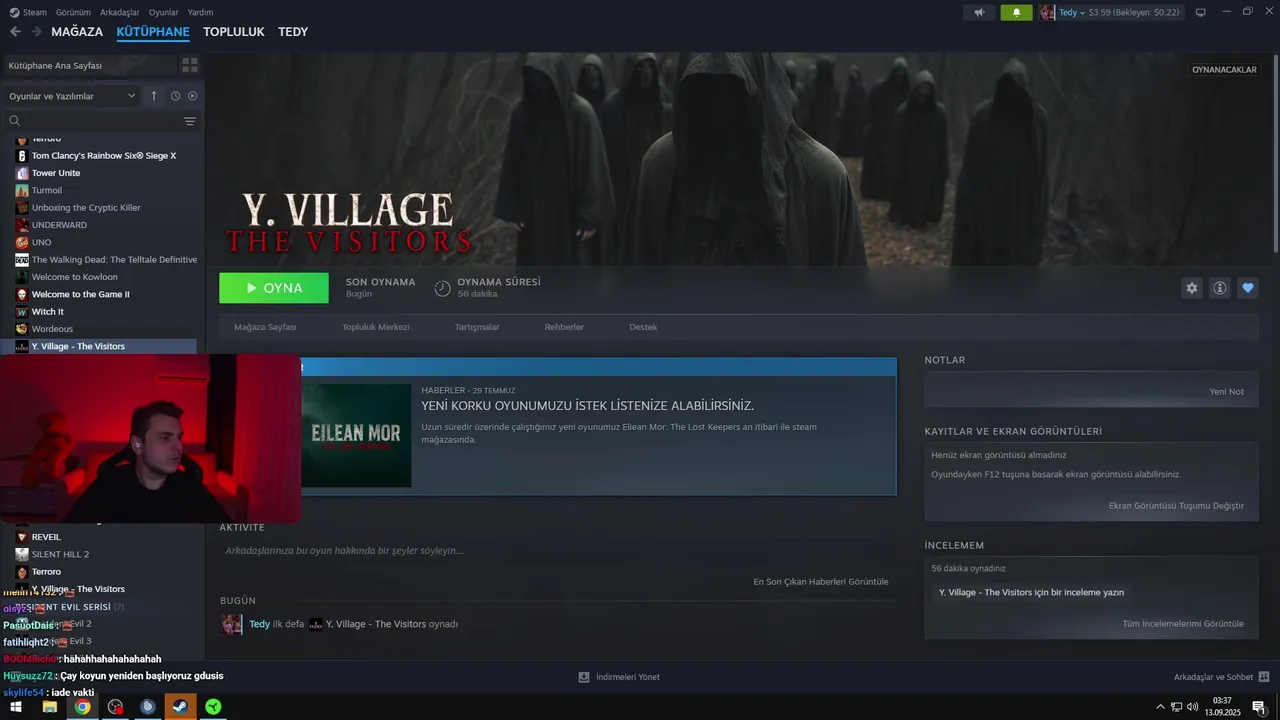Click Tüm İncelemelerimi Görüntüle
The width and height of the screenshot is (1280, 720).
(1183, 624)
